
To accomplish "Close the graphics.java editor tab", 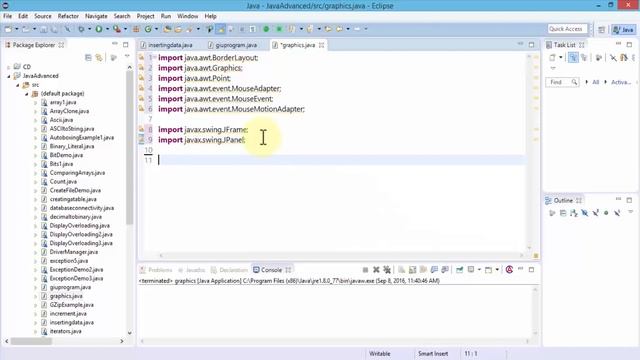I will (322, 45).
